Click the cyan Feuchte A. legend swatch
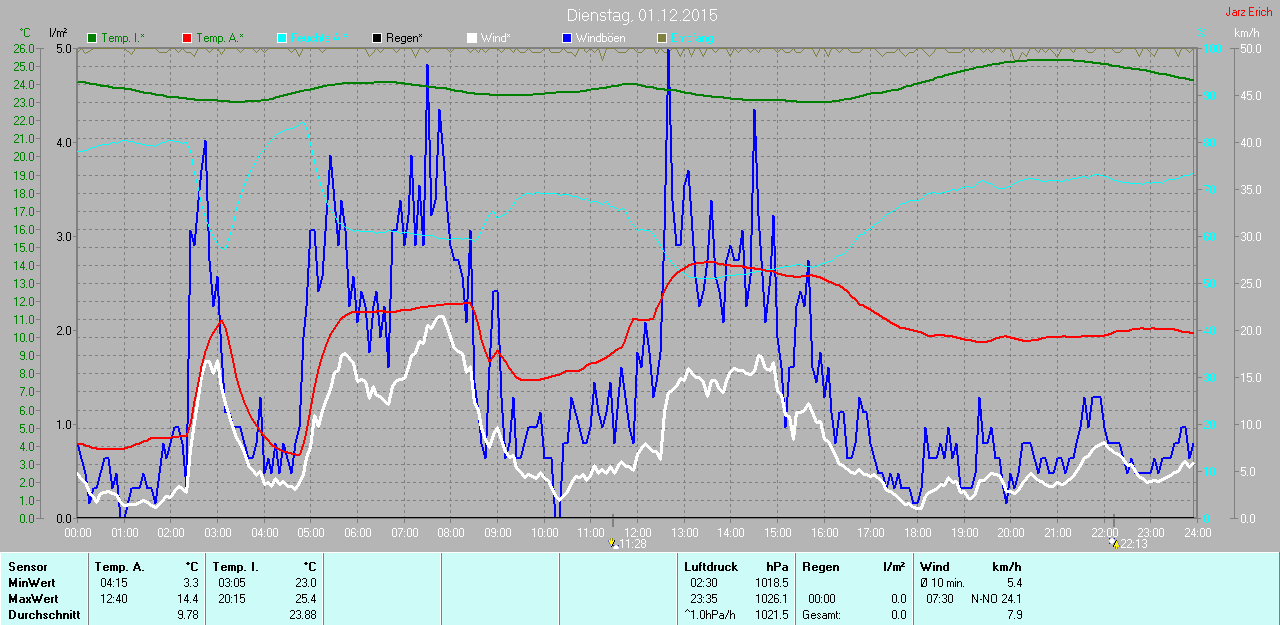Screen dimensions: 1280x625 click(x=282, y=38)
